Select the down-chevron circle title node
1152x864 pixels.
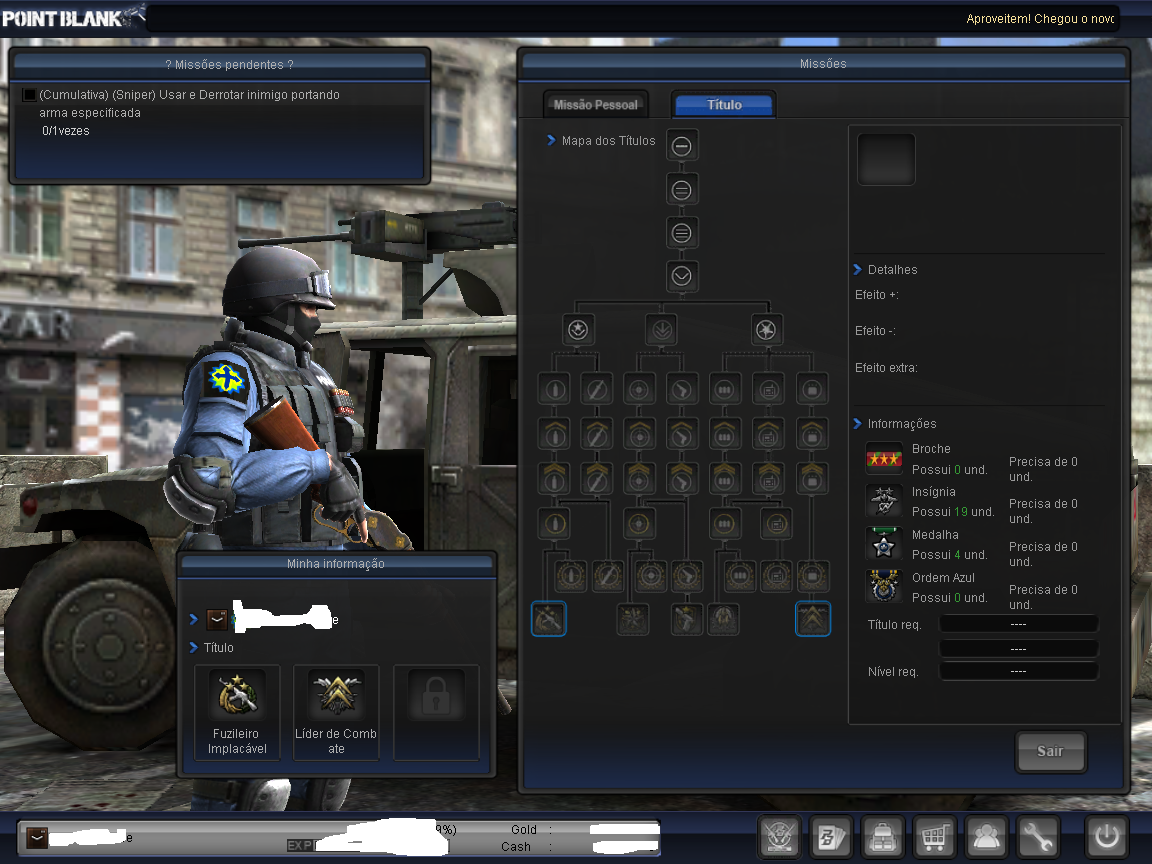[x=682, y=276]
